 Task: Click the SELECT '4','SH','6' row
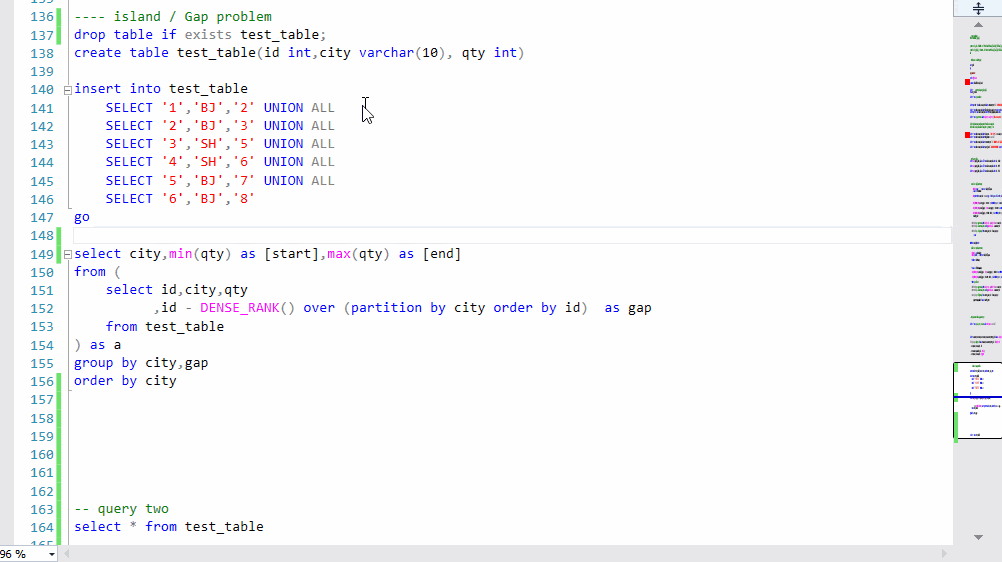pos(220,162)
